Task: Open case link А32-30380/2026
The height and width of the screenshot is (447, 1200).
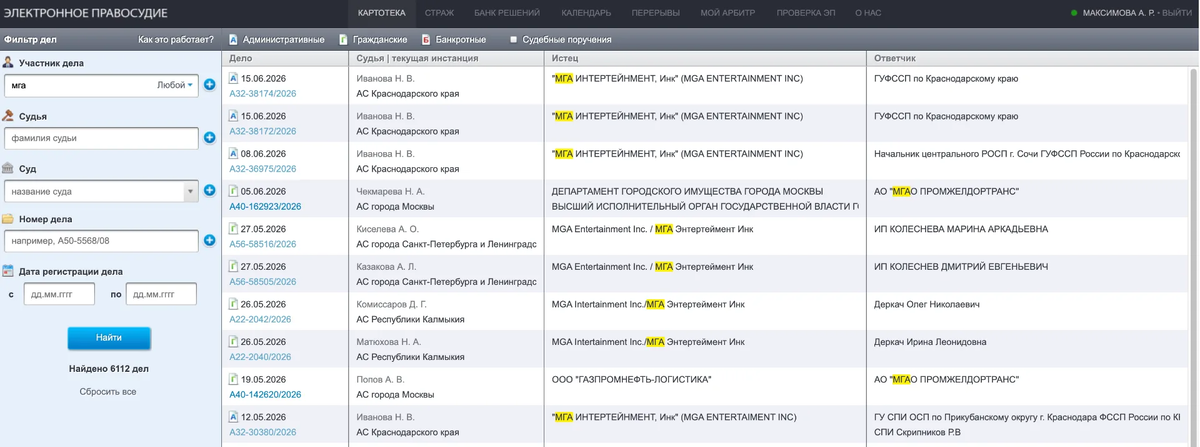Action: click(x=263, y=432)
